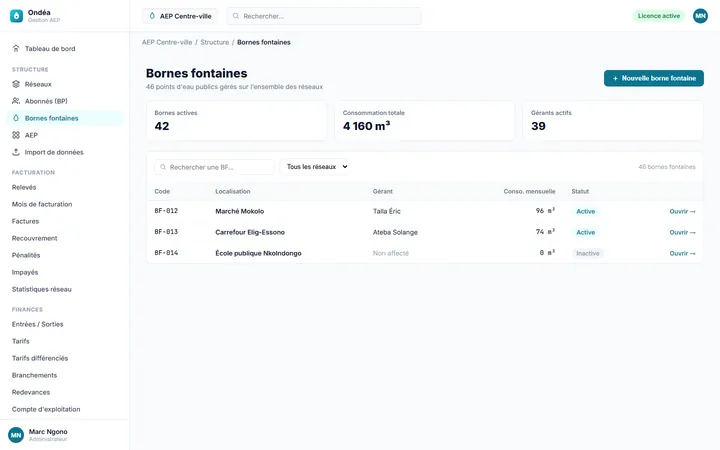This screenshot has height=450, width=720.
Task: Click the Conso. mensuelle column header
Action: coord(529,191)
